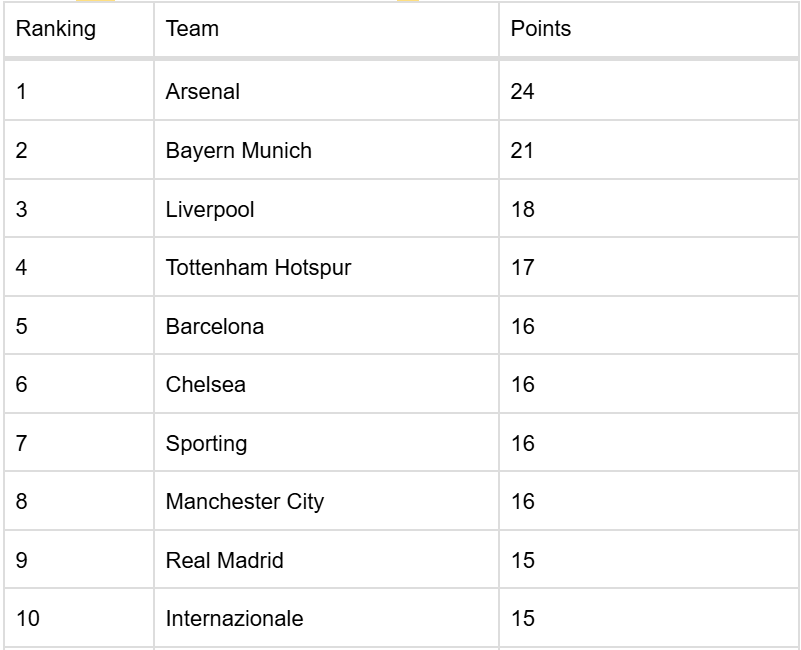Image resolution: width=801 pixels, height=650 pixels.
Task: Click the Manchester City cell
Action: [245, 502]
